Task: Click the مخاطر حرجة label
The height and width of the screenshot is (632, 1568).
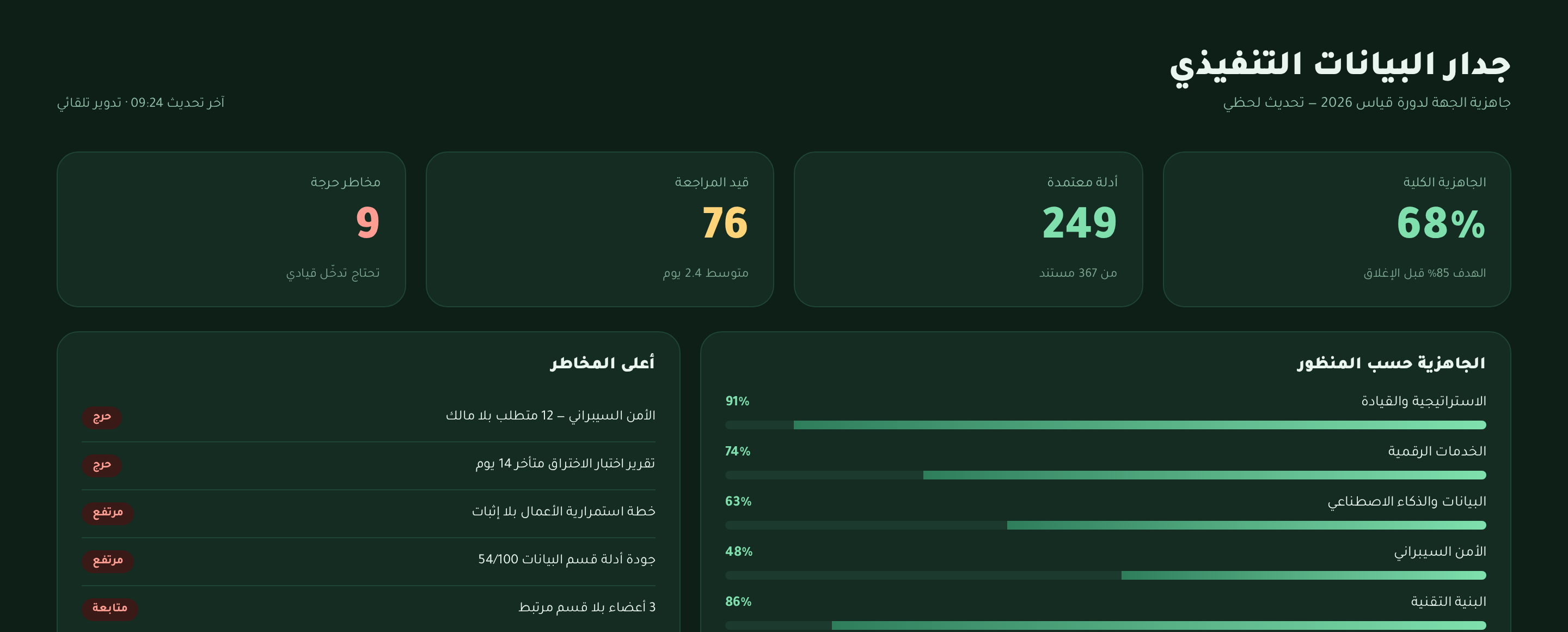Action: tap(345, 182)
